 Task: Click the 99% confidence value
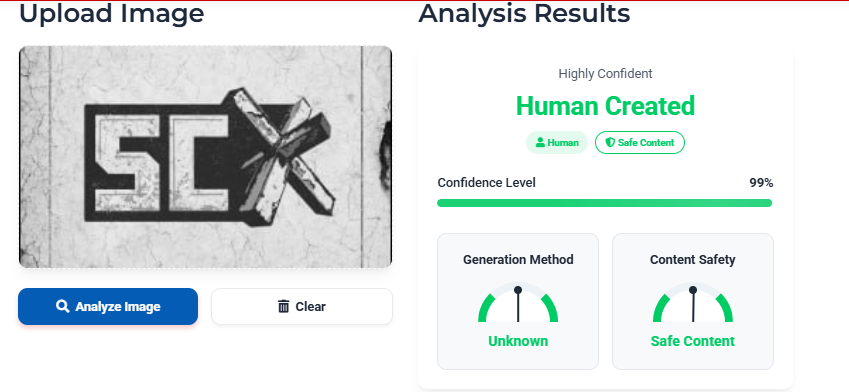point(761,183)
